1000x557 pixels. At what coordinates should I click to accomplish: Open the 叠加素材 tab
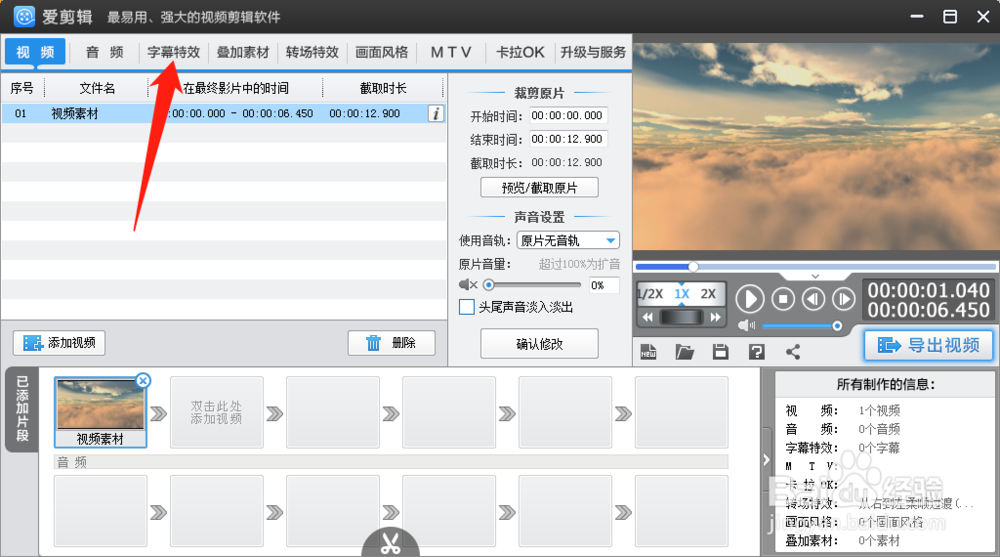click(x=243, y=52)
